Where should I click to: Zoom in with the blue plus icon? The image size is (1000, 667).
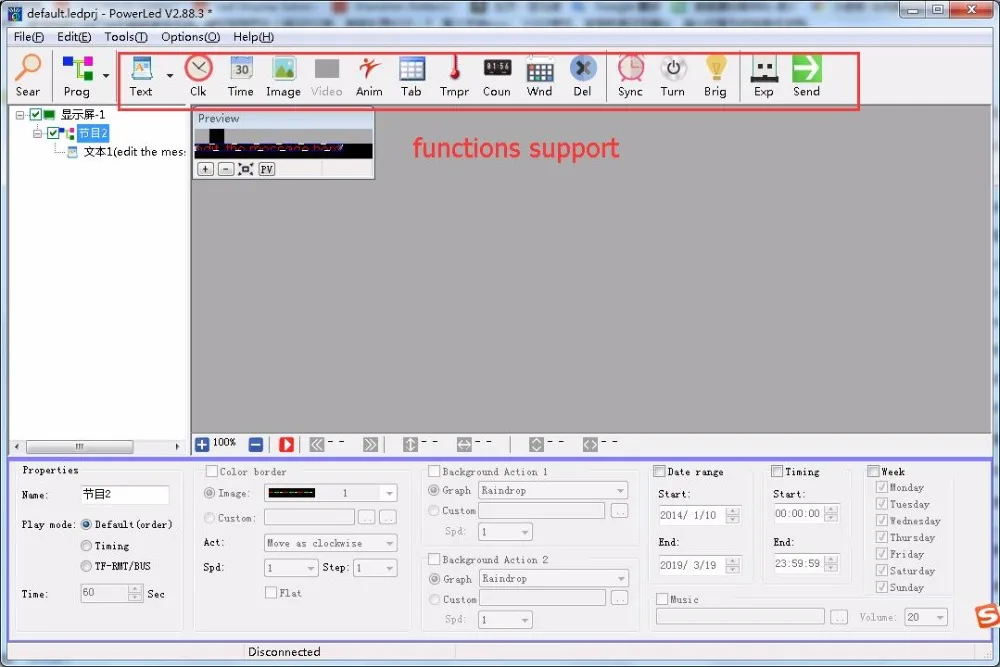tap(202, 444)
